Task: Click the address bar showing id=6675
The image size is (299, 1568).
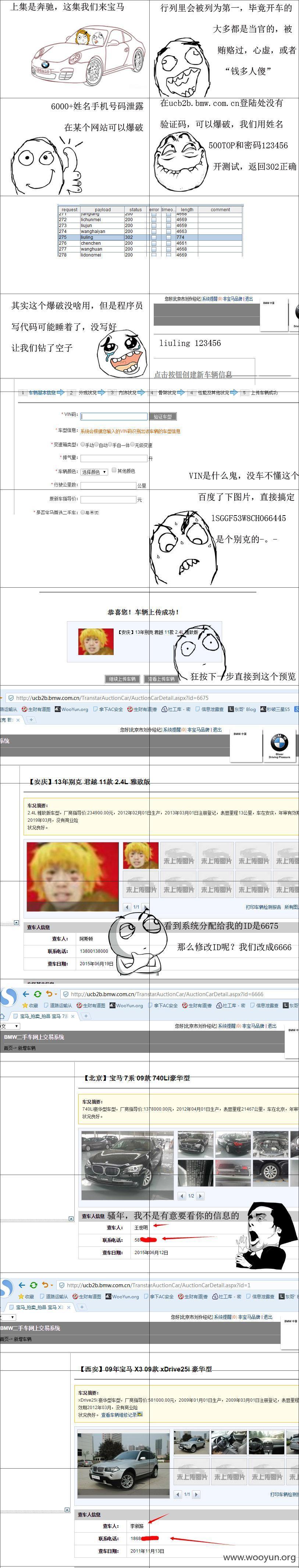Action: click(x=152, y=698)
